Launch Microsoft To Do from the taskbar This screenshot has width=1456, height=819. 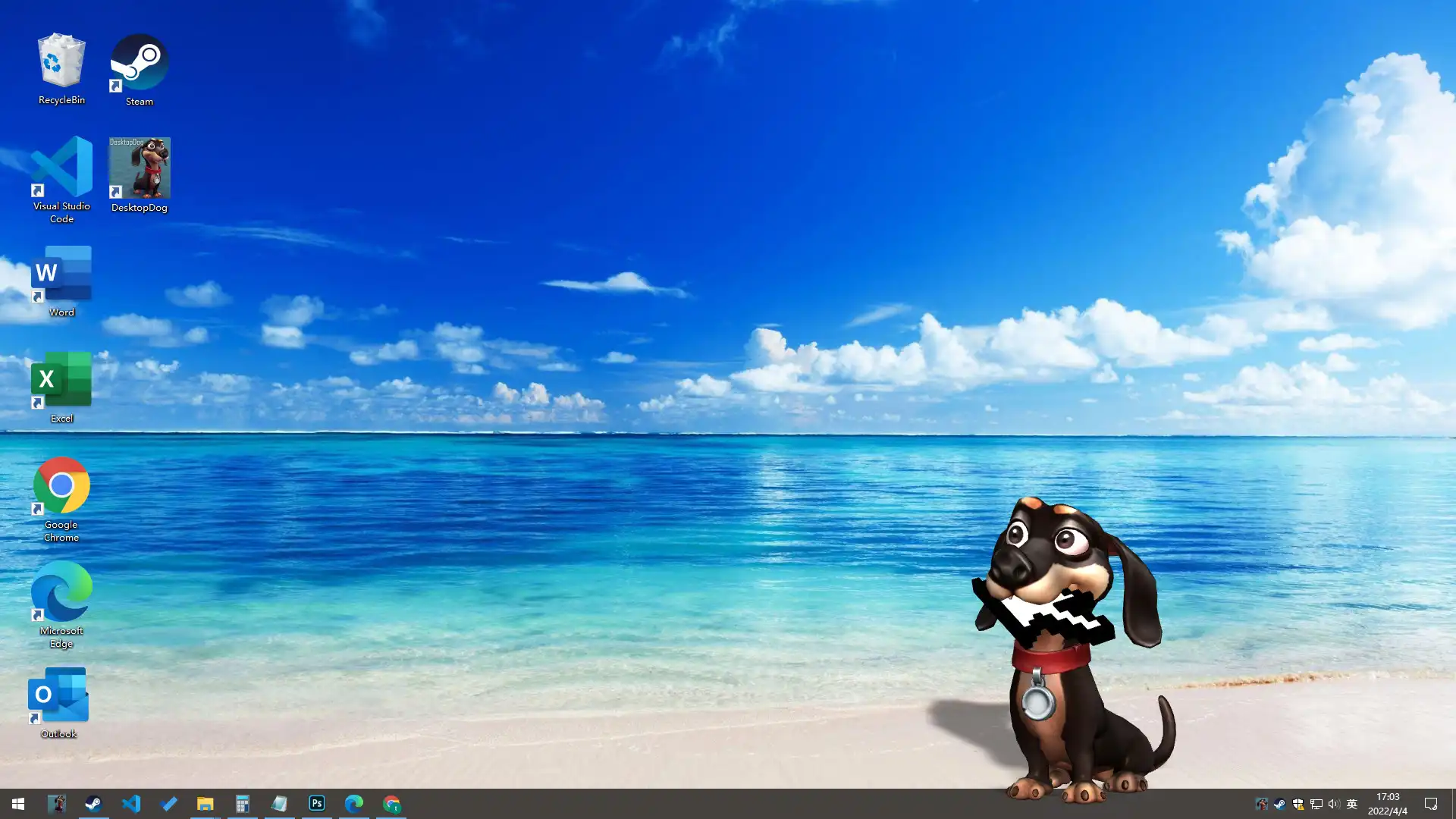(168, 803)
